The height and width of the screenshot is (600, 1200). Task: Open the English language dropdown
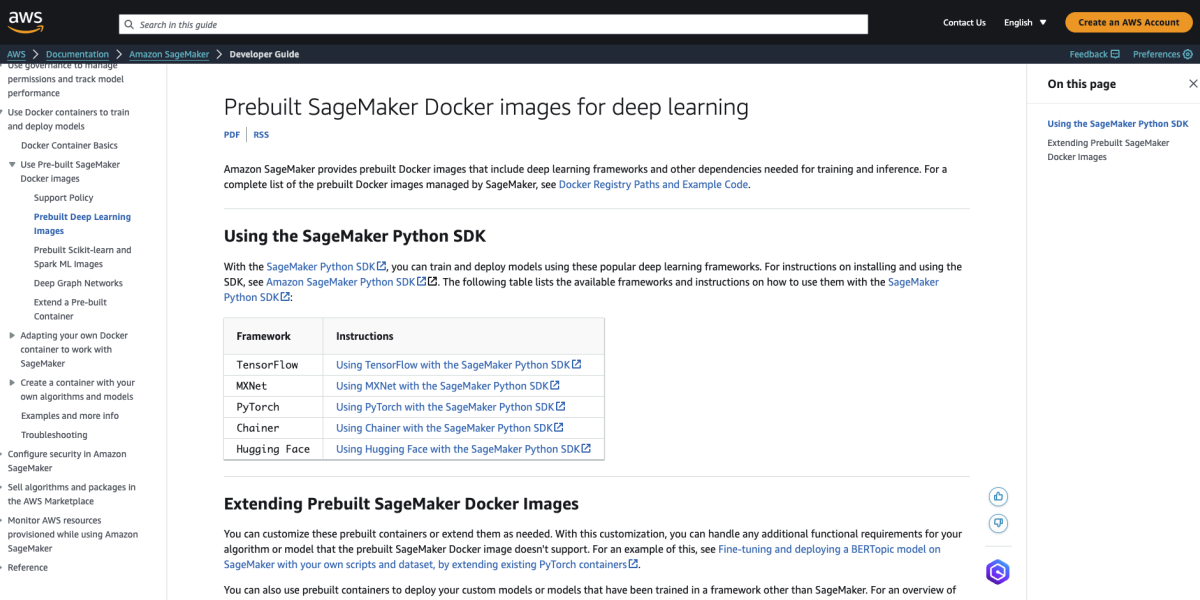1024,23
